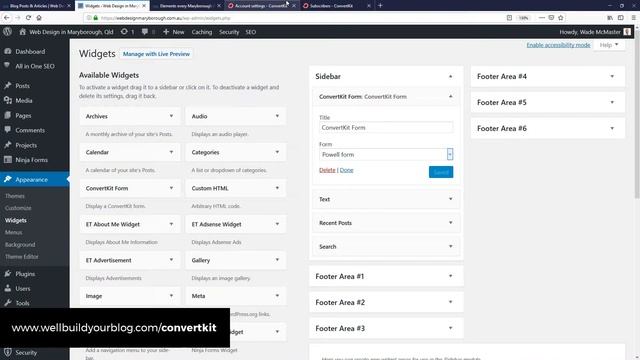Click Manage with Live Preview button
This screenshot has width=640, height=360.
tap(156, 54)
